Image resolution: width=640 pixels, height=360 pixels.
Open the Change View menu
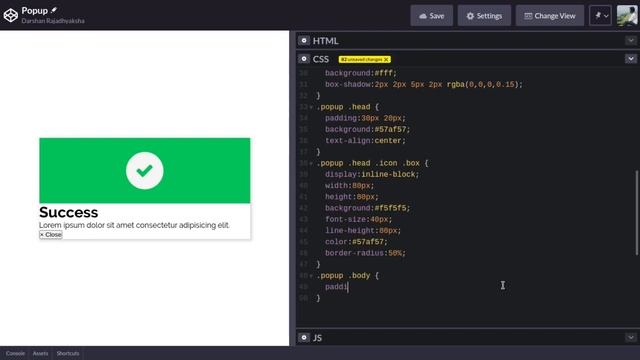[x=550, y=16]
